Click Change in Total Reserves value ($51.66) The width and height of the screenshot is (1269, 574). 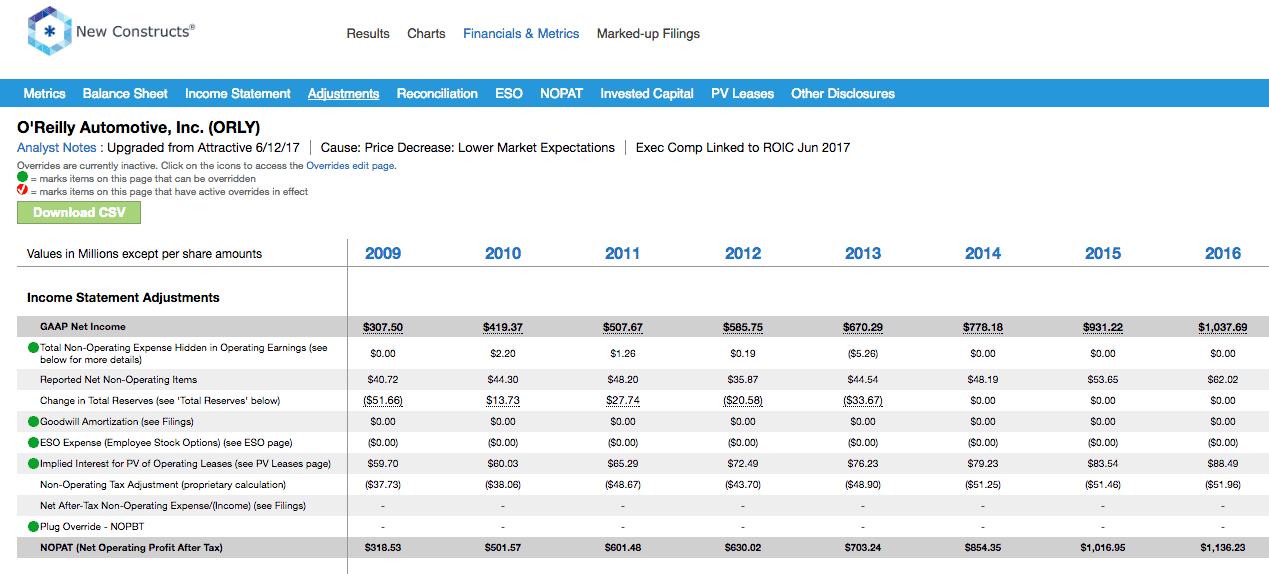click(383, 401)
